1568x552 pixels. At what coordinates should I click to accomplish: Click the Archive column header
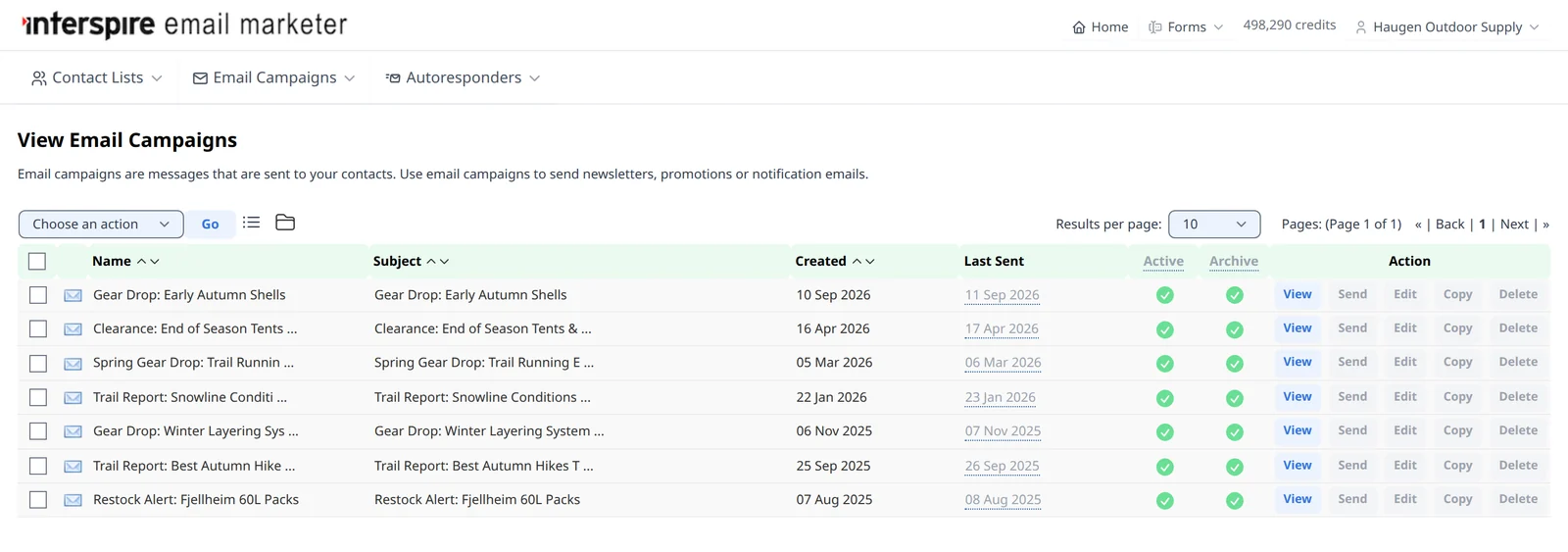(x=1234, y=261)
